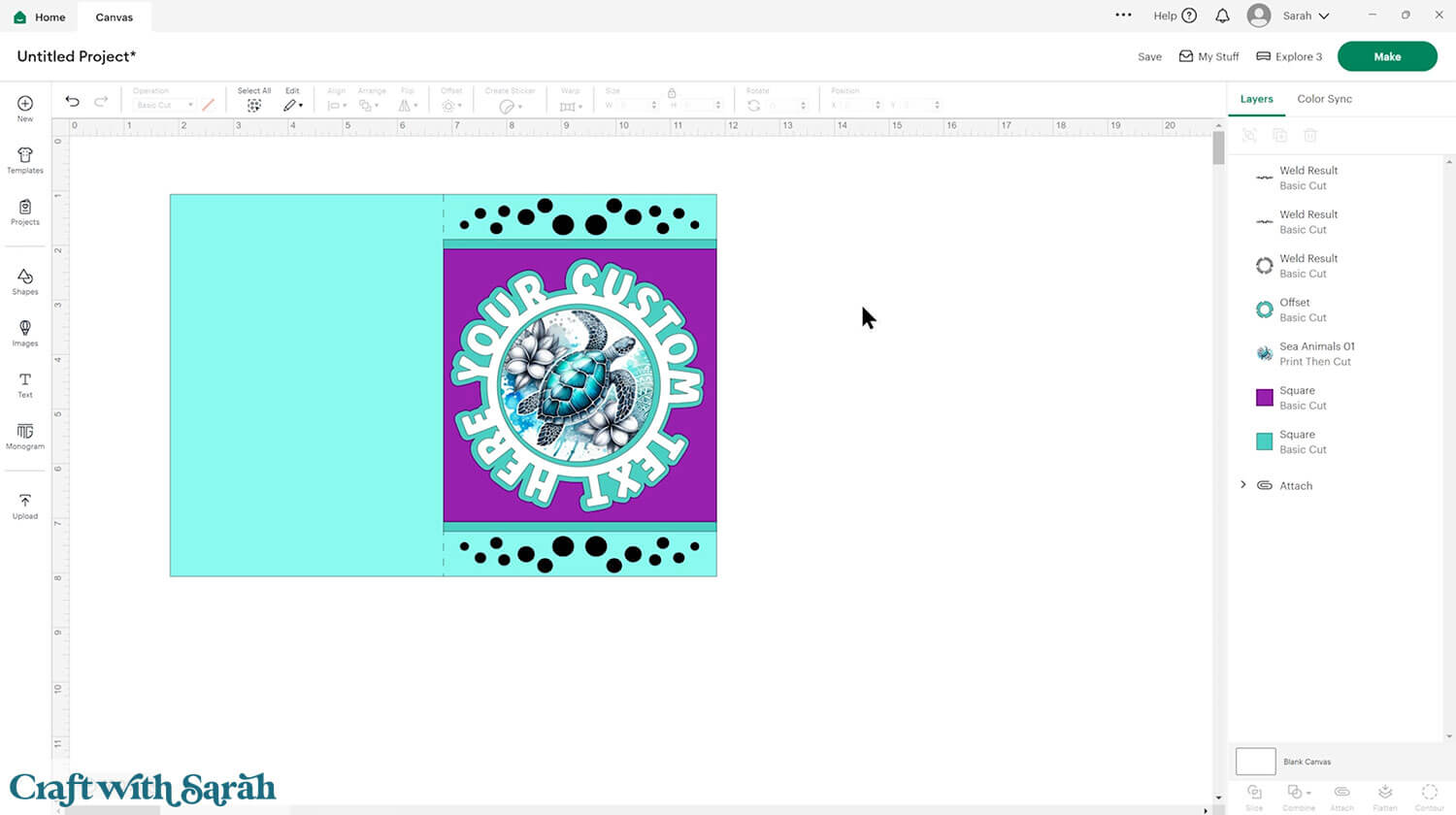This screenshot has width=1456, height=815.
Task: Click the Duplicate icon above layers list
Action: 1279,136
